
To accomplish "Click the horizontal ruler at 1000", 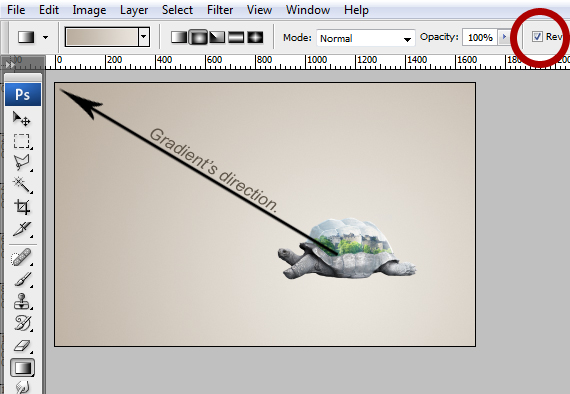I will tap(316, 60).
